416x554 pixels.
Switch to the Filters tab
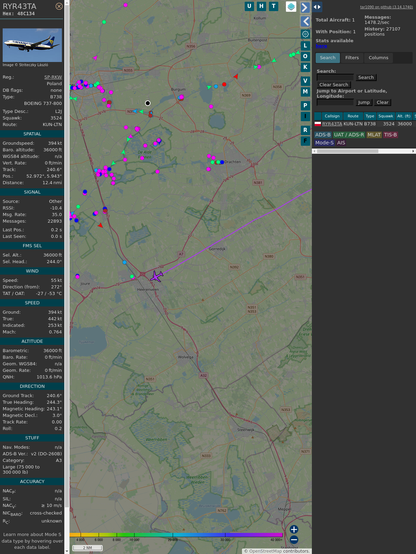click(352, 58)
